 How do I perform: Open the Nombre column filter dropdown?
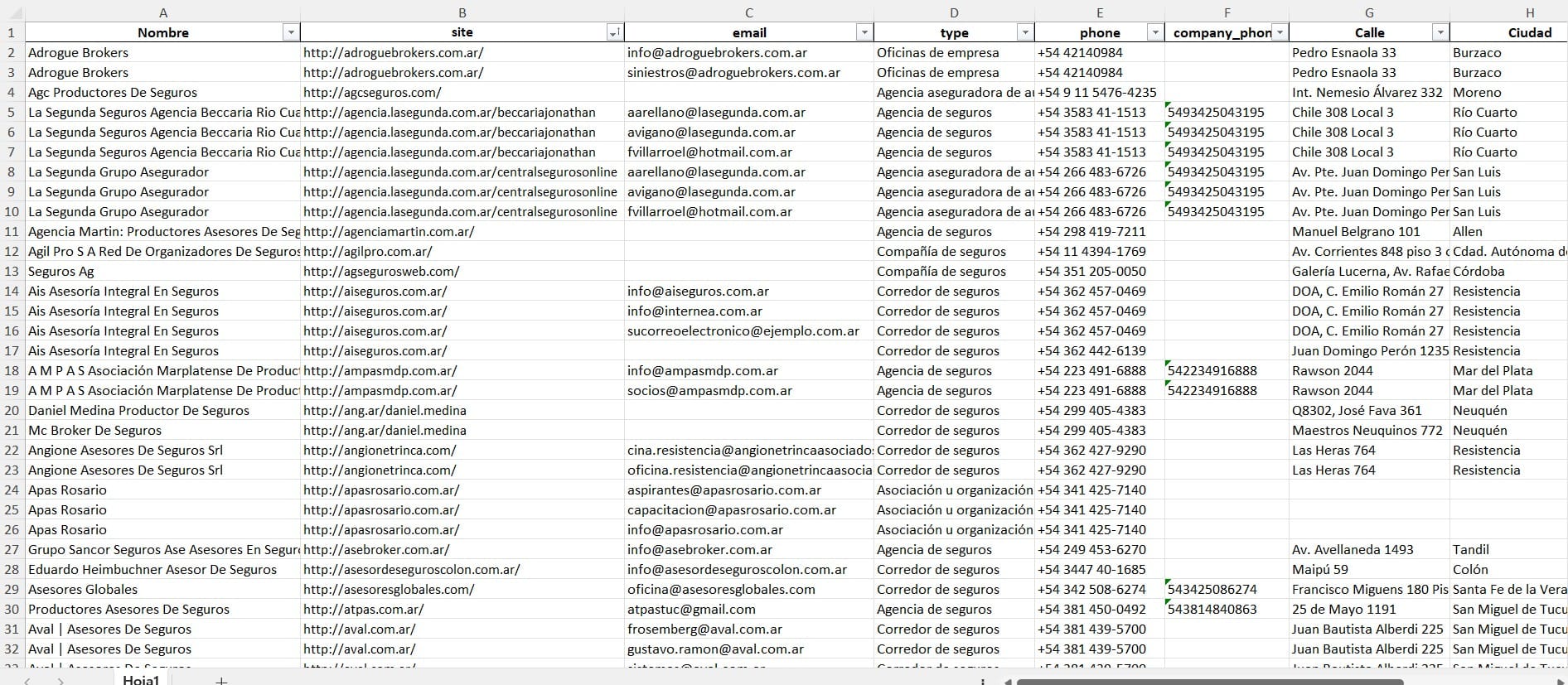[290, 32]
